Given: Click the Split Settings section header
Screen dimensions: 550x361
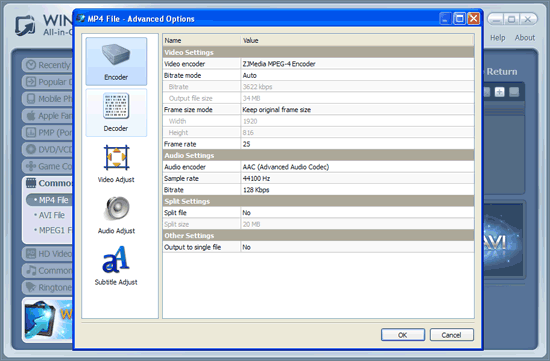Looking at the screenshot, I should pos(318,201).
